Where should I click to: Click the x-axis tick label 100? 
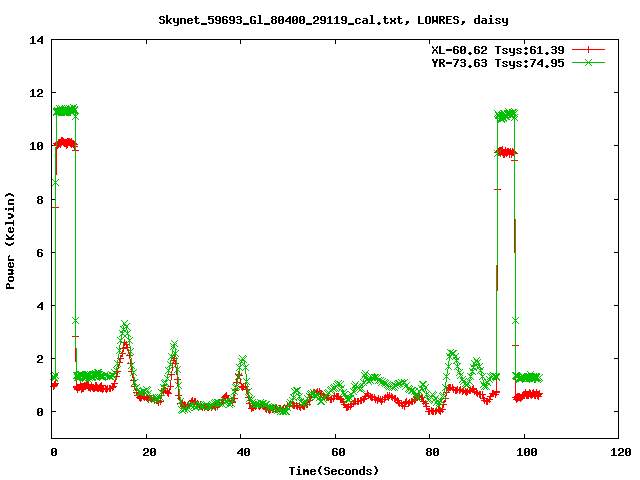click(x=527, y=452)
